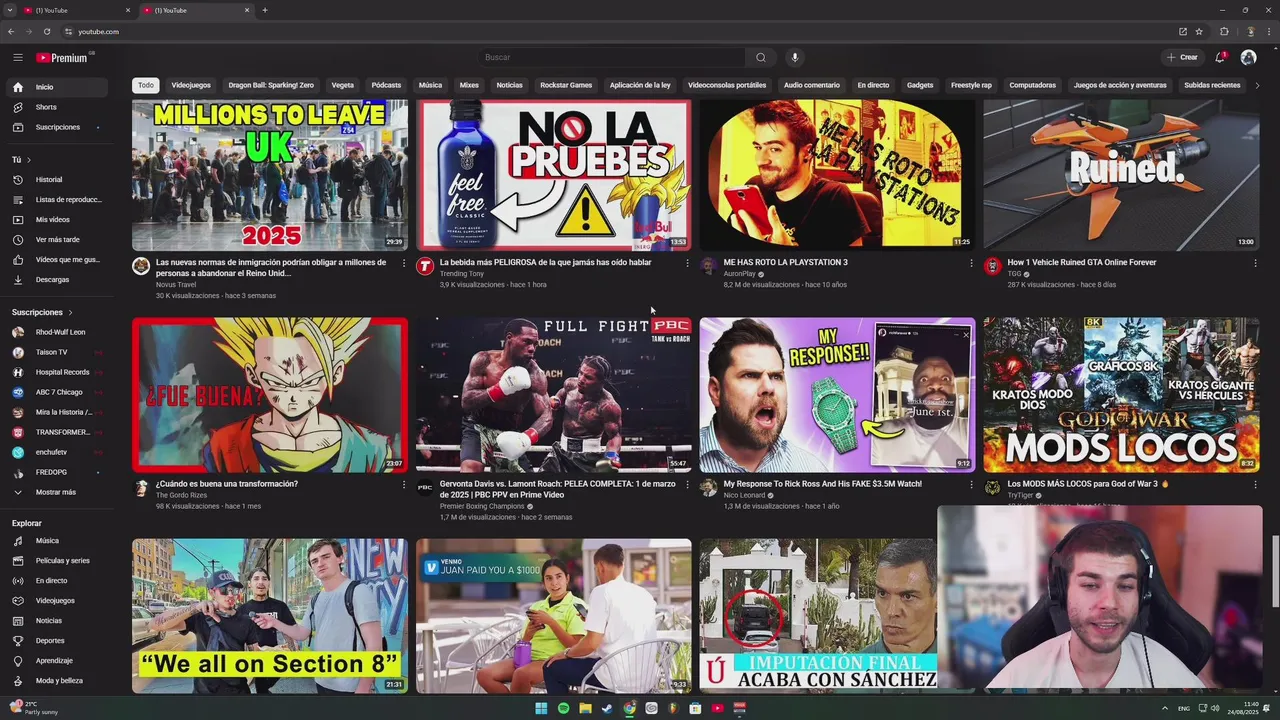1280x720 pixels.
Task: Switch to the second YouTube browser tab
Action: (195, 10)
